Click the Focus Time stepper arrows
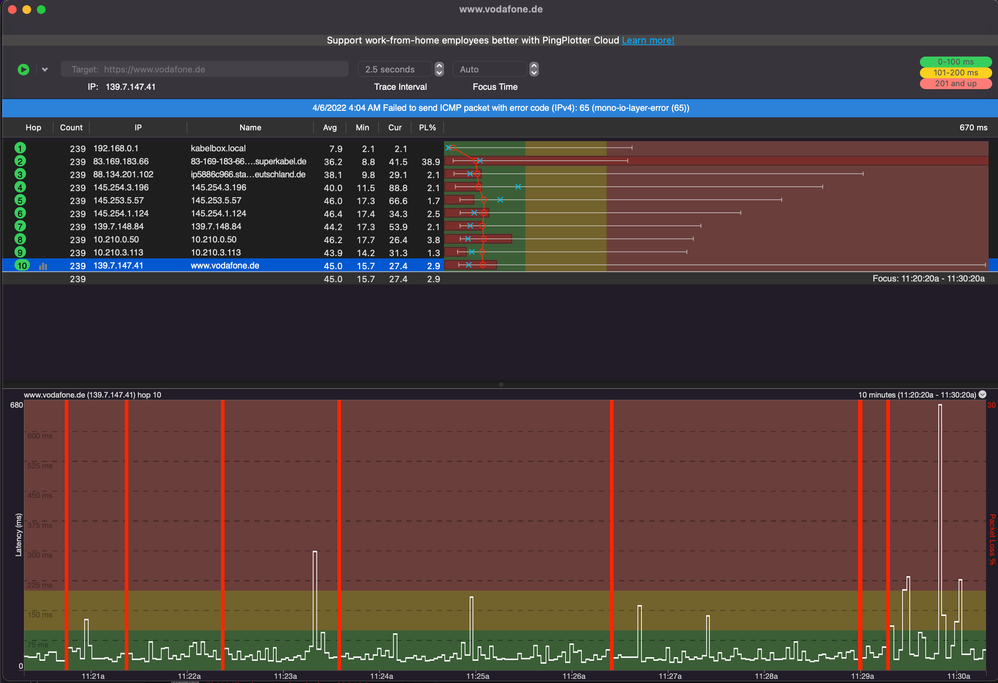The image size is (998, 683). pos(534,69)
